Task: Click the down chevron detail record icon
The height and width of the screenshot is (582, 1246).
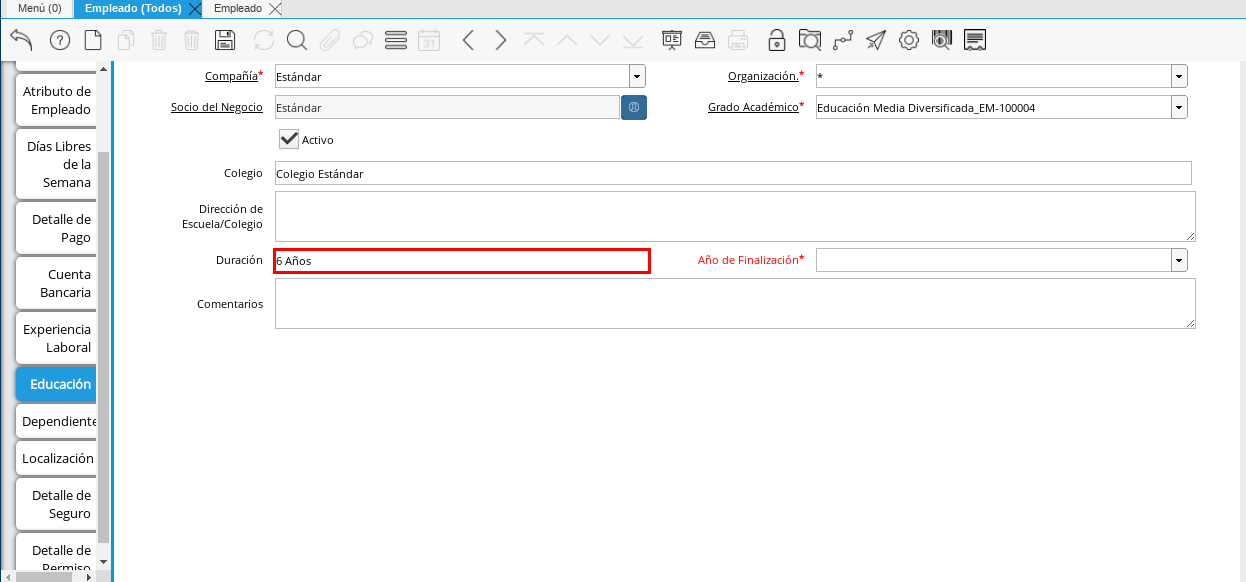Action: pos(600,40)
